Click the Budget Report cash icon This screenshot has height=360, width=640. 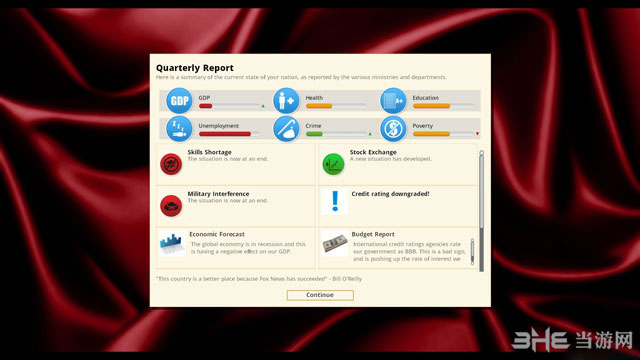pyautogui.click(x=335, y=243)
